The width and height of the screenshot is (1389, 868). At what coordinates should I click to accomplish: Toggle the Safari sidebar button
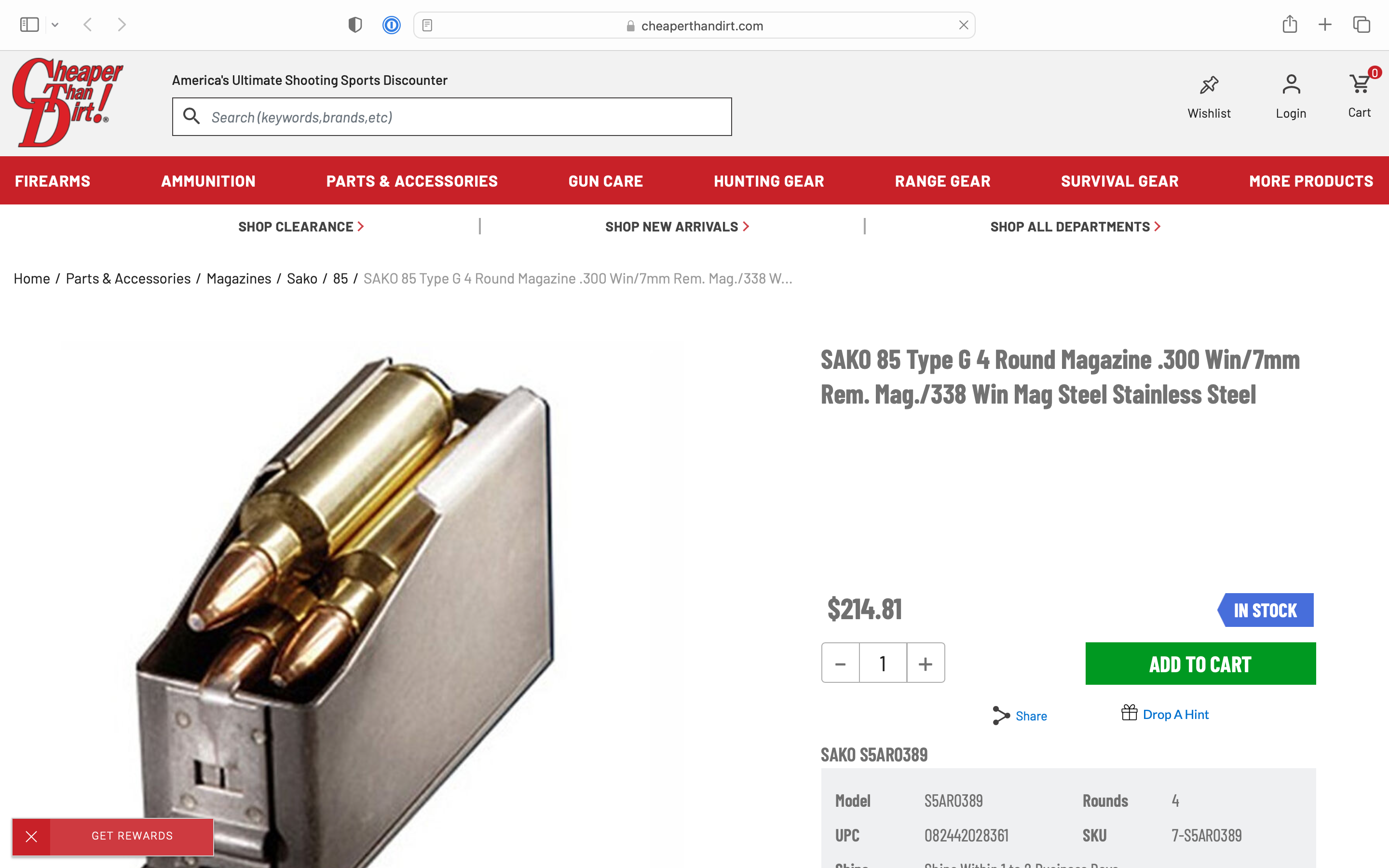tap(29, 25)
